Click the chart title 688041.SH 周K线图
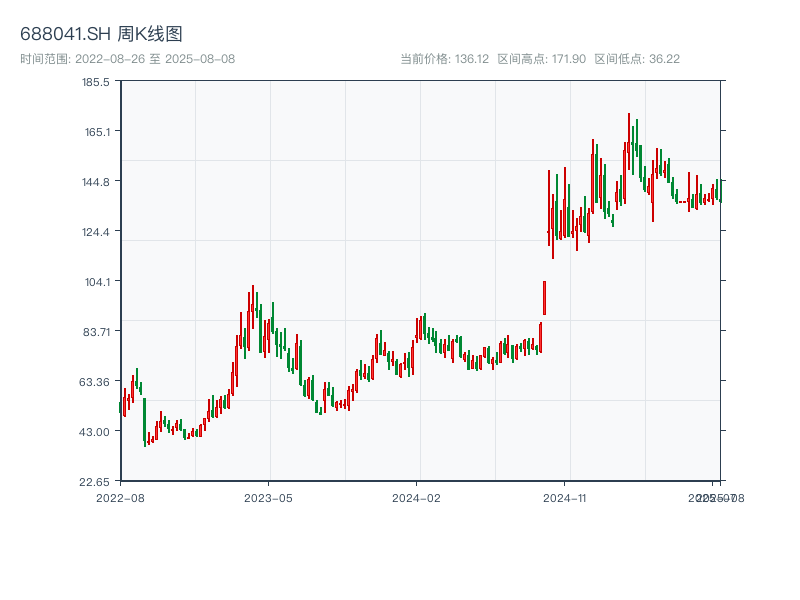Image resolution: width=800 pixels, height=600 pixels. pos(101,34)
